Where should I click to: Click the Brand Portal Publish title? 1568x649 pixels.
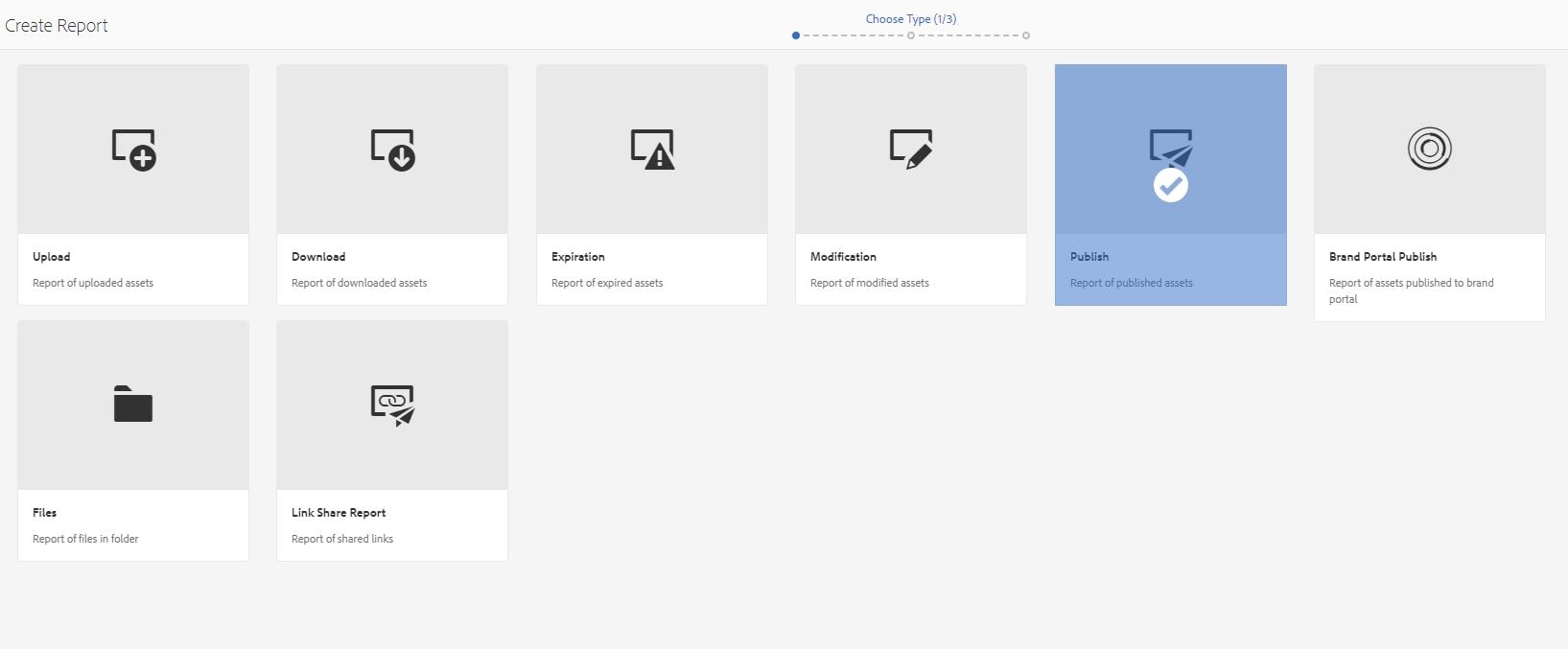[1383, 257]
